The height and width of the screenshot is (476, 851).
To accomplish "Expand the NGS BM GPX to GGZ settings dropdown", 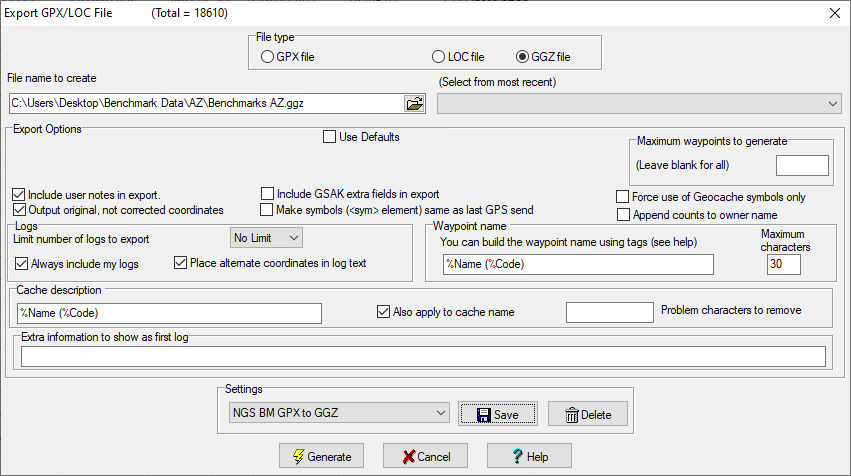I will (x=339, y=412).
